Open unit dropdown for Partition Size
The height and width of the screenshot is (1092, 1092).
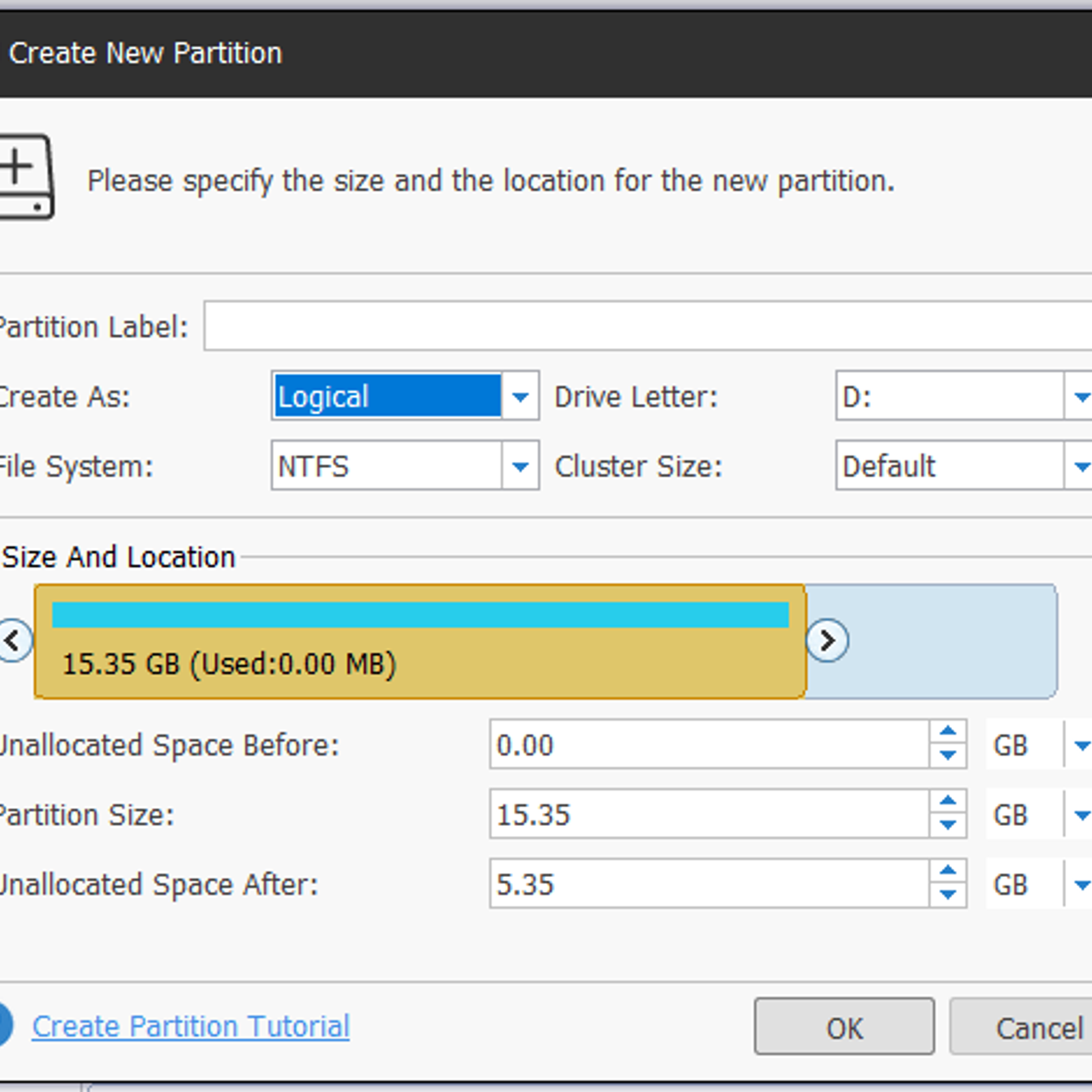(x=1080, y=814)
